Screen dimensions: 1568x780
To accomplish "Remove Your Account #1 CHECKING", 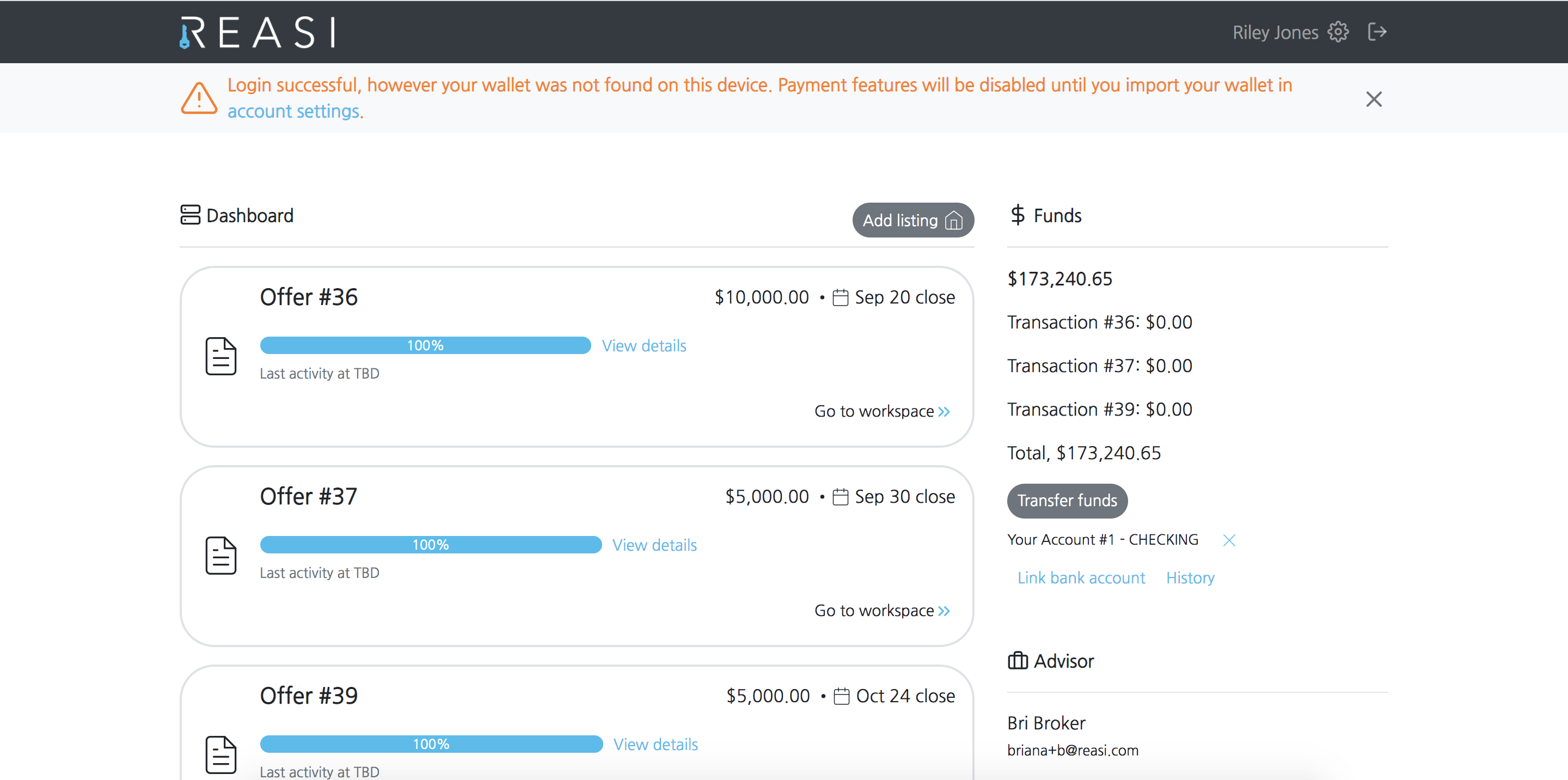I will (x=1229, y=540).
